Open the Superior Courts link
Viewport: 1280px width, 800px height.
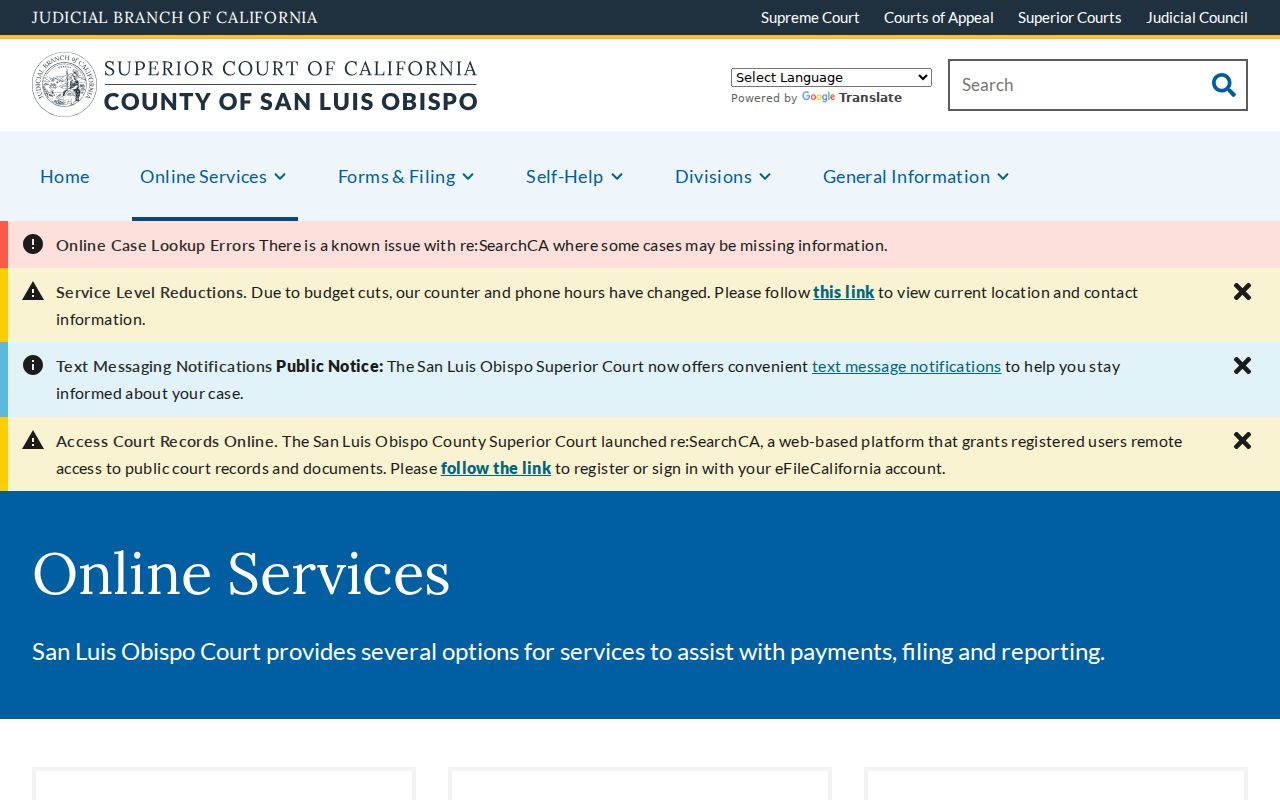pos(1070,18)
